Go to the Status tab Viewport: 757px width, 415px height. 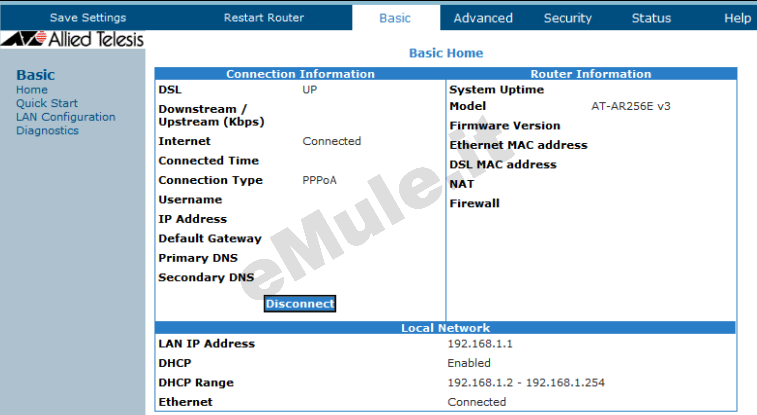coord(651,18)
